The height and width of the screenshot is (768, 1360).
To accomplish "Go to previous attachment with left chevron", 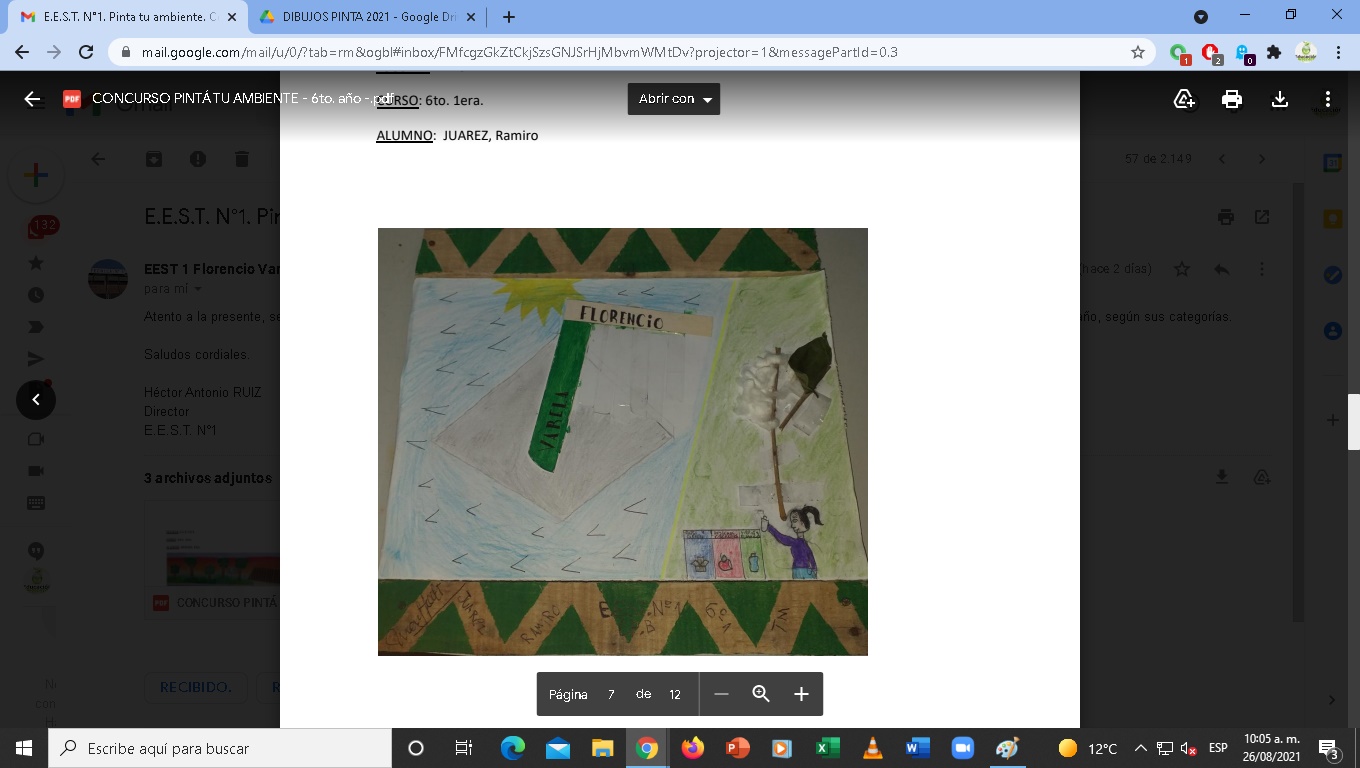I will (x=36, y=400).
